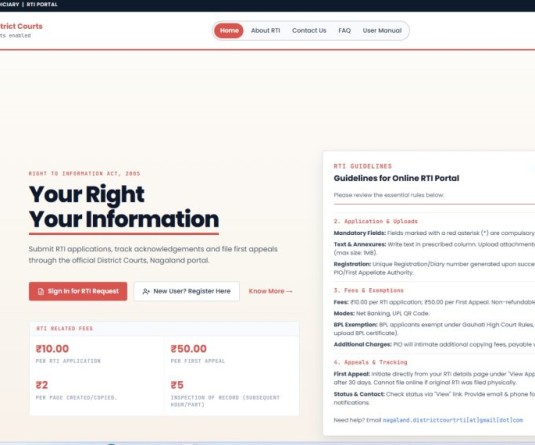The image size is (535, 445).
Task: Click Sign In for RTI Request button
Action: point(78,291)
